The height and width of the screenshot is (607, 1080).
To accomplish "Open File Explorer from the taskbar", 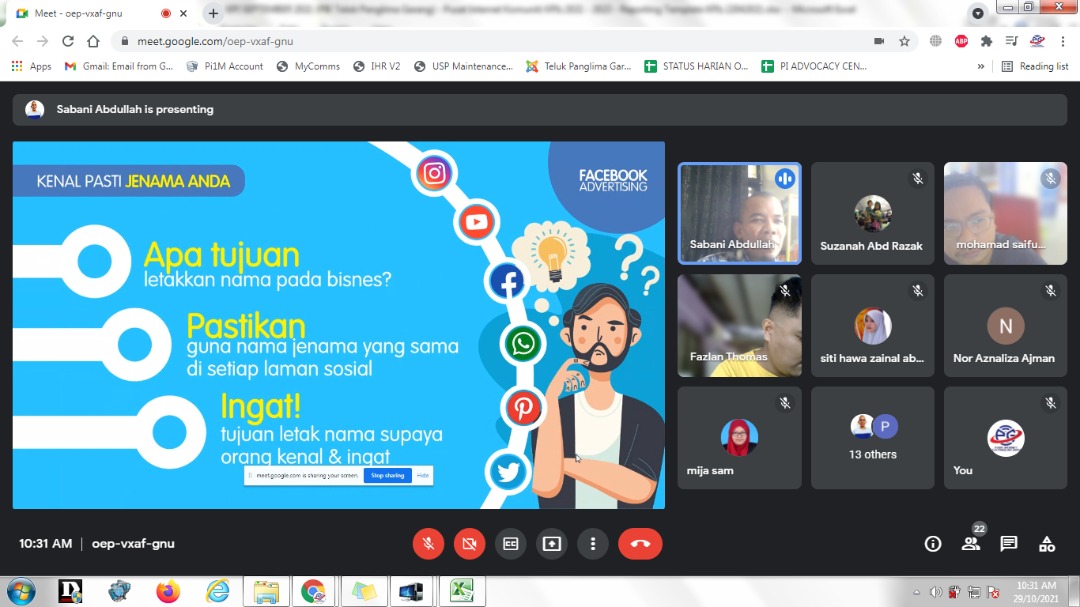I will 266,592.
